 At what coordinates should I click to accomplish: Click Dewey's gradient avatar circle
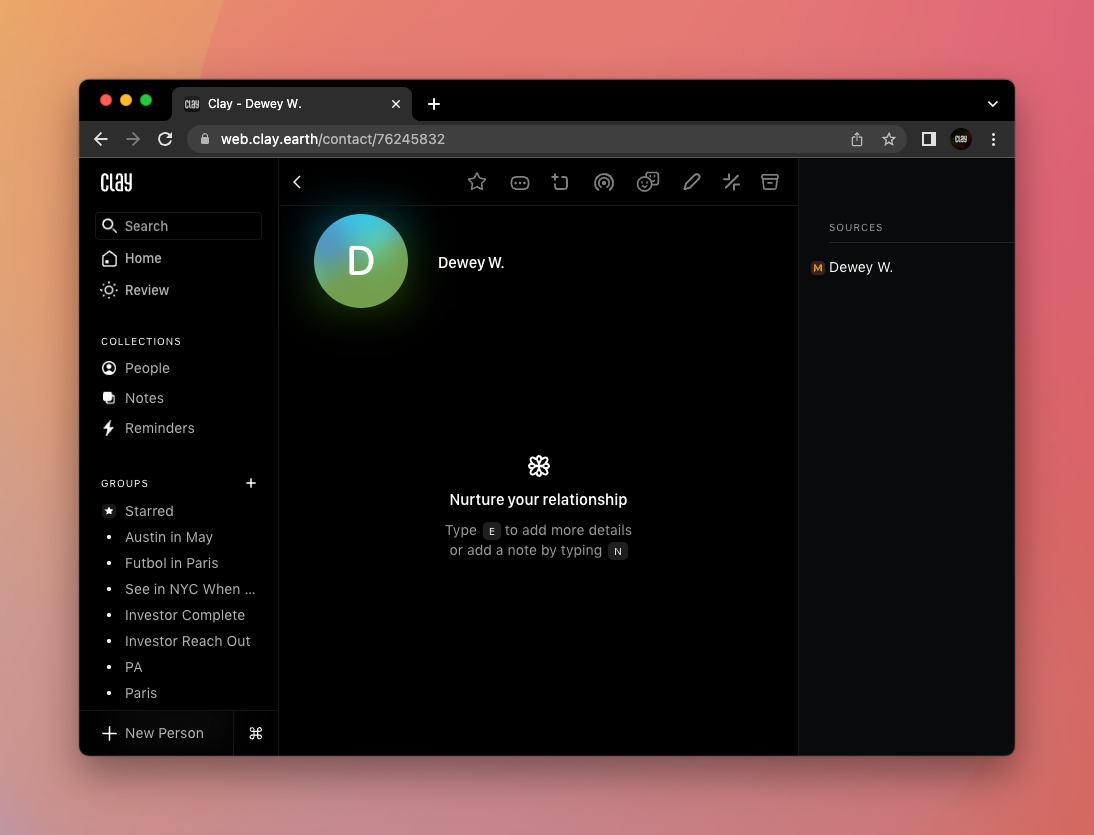tap(360, 261)
